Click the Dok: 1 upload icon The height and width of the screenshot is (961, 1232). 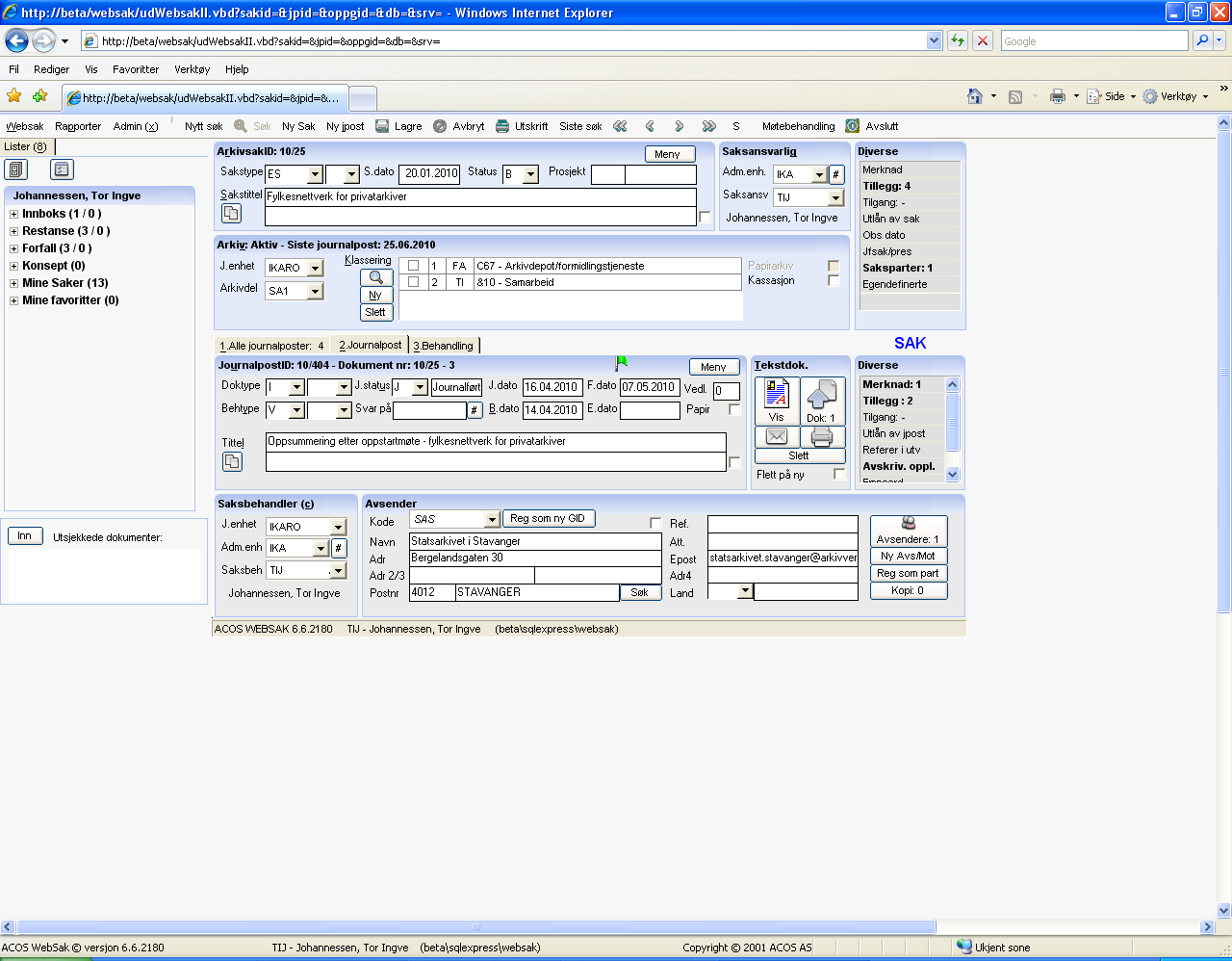(822, 401)
